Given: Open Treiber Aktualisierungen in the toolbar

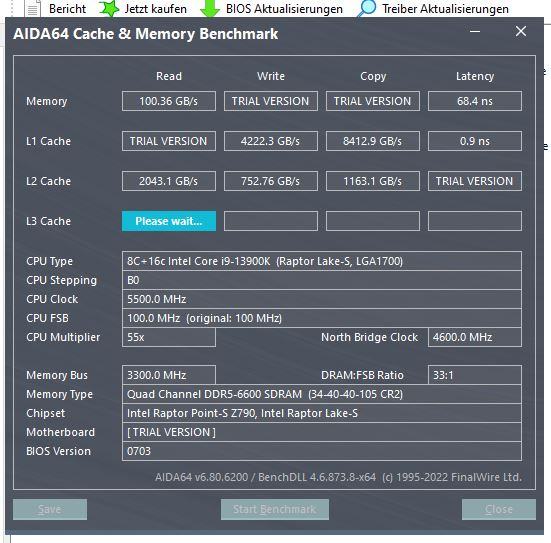Looking at the screenshot, I should click(x=446, y=9).
